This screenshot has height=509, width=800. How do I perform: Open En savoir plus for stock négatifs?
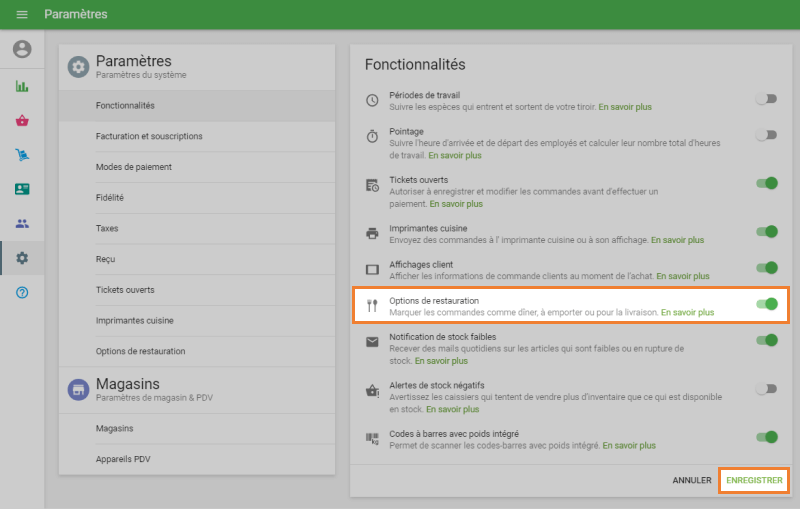click(x=453, y=410)
